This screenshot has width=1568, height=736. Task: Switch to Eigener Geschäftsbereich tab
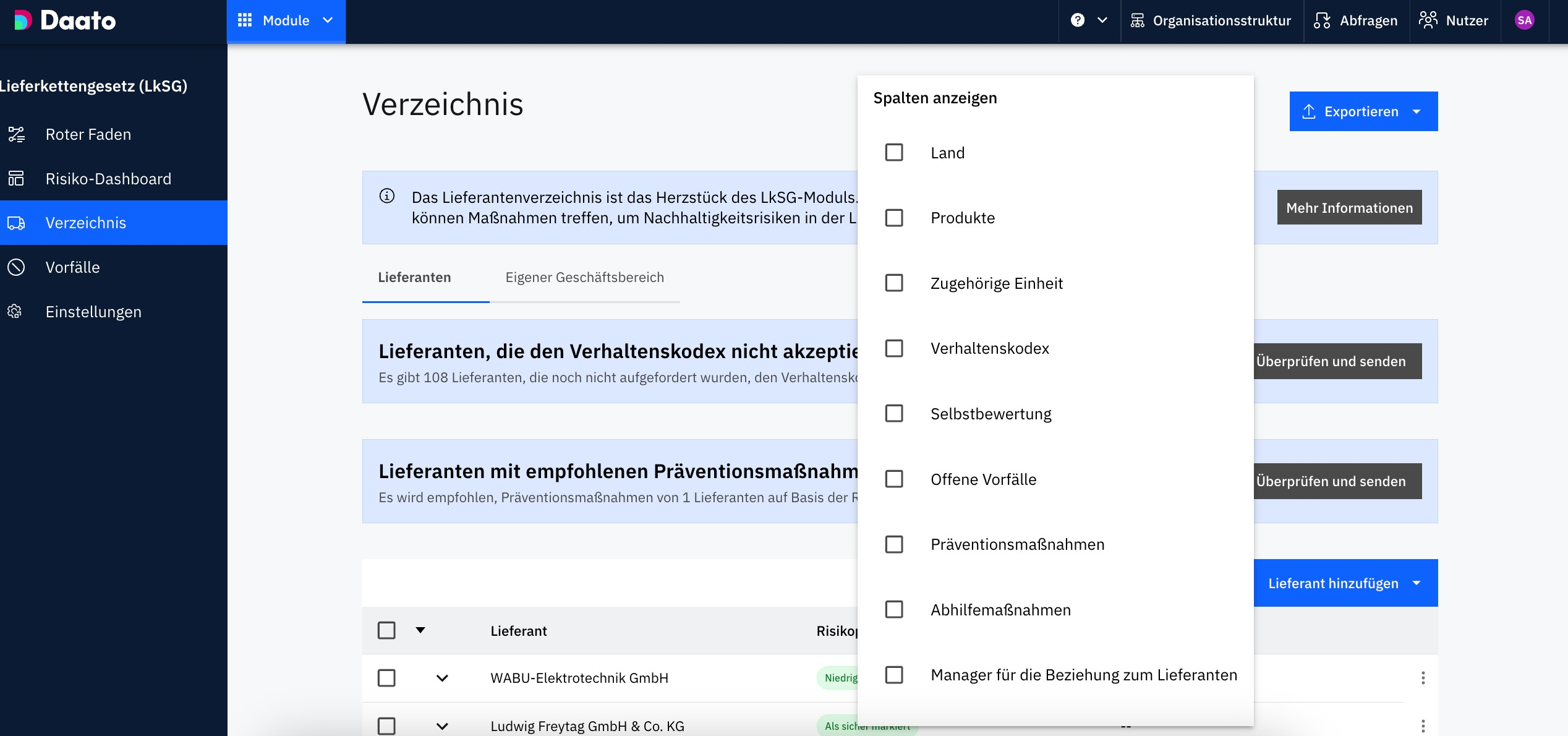click(584, 277)
